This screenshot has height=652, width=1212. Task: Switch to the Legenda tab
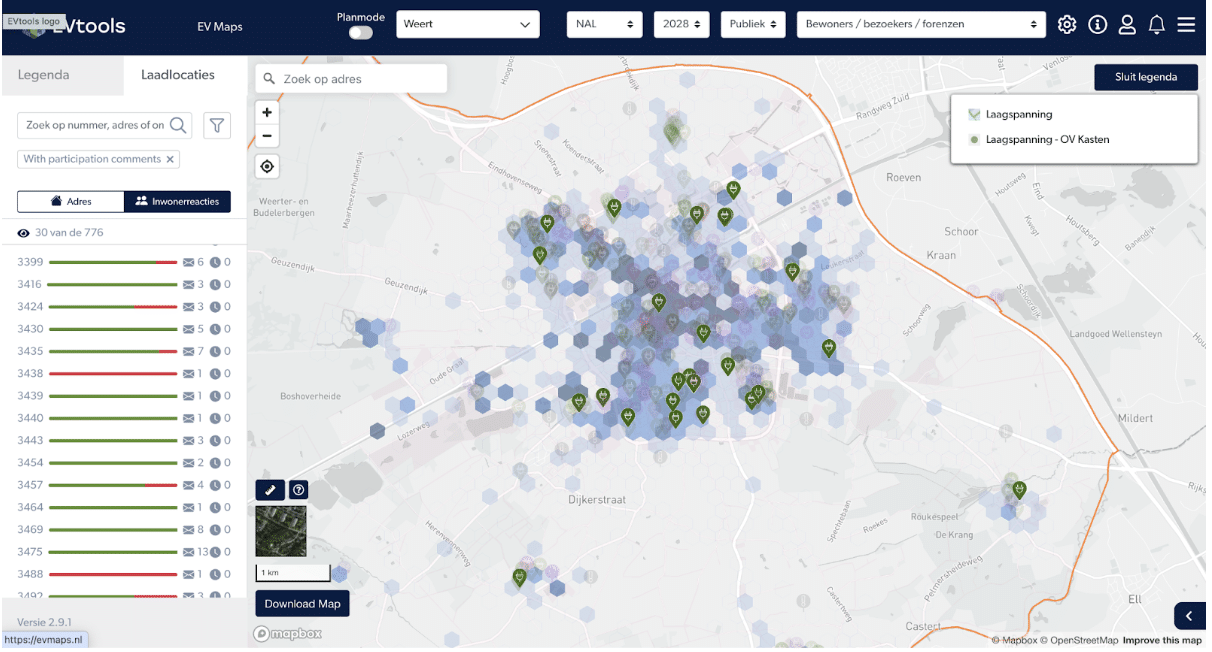coord(44,75)
